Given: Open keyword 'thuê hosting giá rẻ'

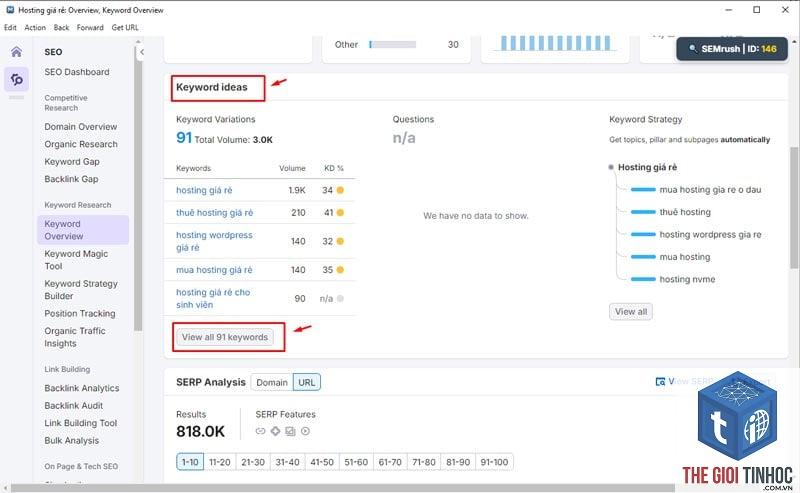Looking at the screenshot, I should click(x=214, y=212).
